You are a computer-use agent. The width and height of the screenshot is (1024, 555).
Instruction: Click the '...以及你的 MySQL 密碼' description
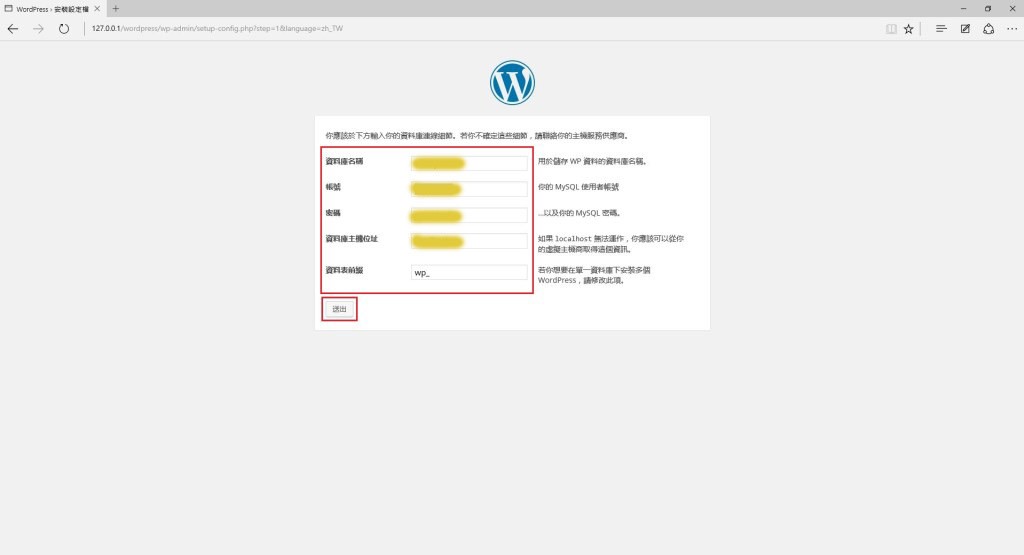[x=579, y=213]
